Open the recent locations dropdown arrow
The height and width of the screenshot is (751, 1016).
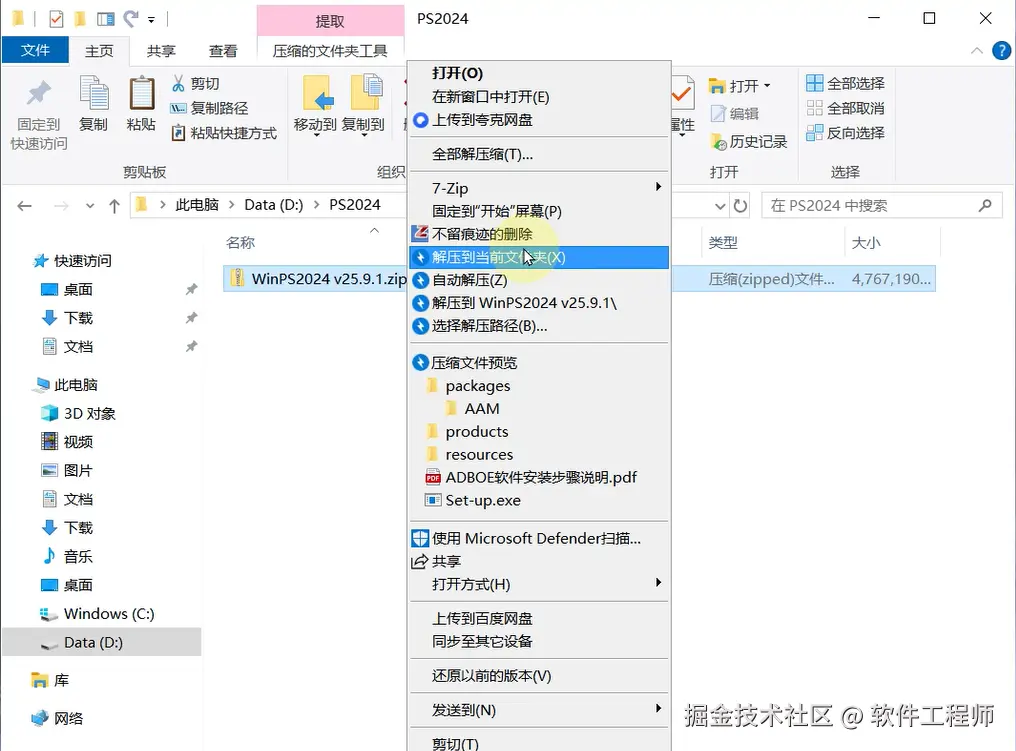click(x=89, y=206)
